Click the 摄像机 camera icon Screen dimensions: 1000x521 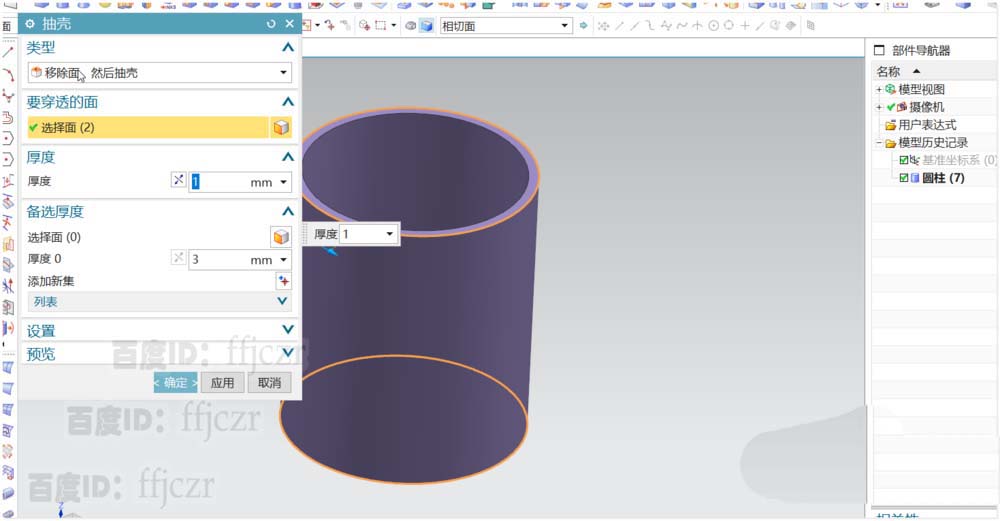coord(902,107)
